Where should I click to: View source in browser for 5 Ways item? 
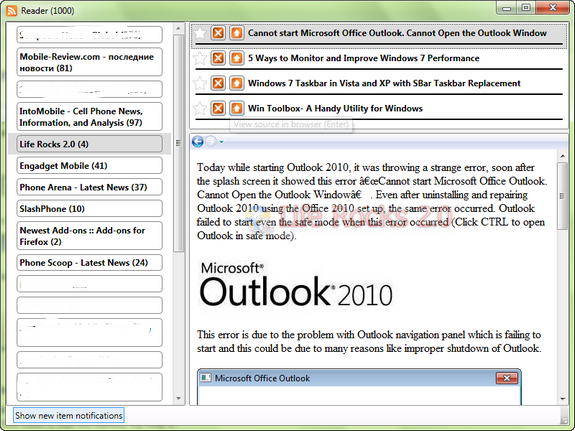click(237, 58)
